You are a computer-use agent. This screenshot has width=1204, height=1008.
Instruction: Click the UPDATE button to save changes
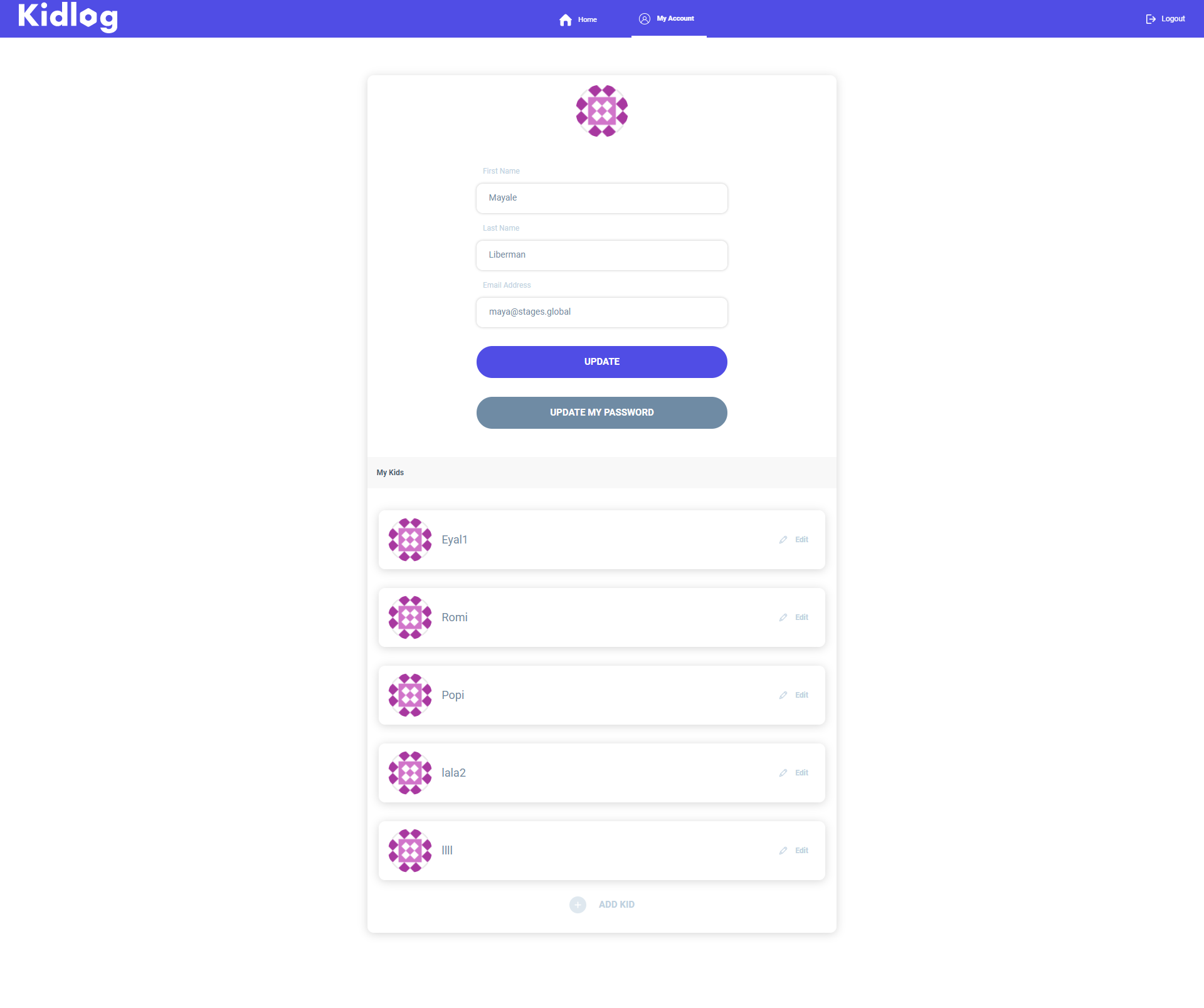click(602, 361)
